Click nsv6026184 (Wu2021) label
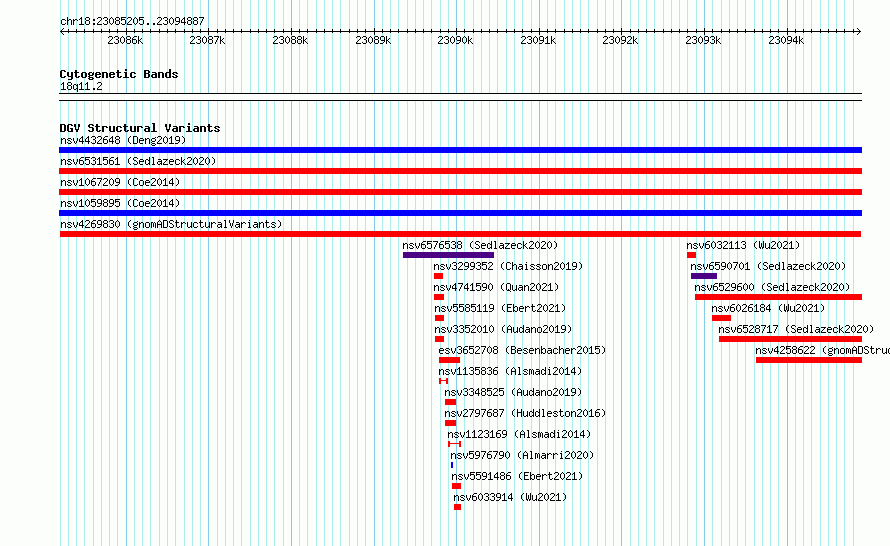Image resolution: width=890 pixels, height=546 pixels. (768, 308)
